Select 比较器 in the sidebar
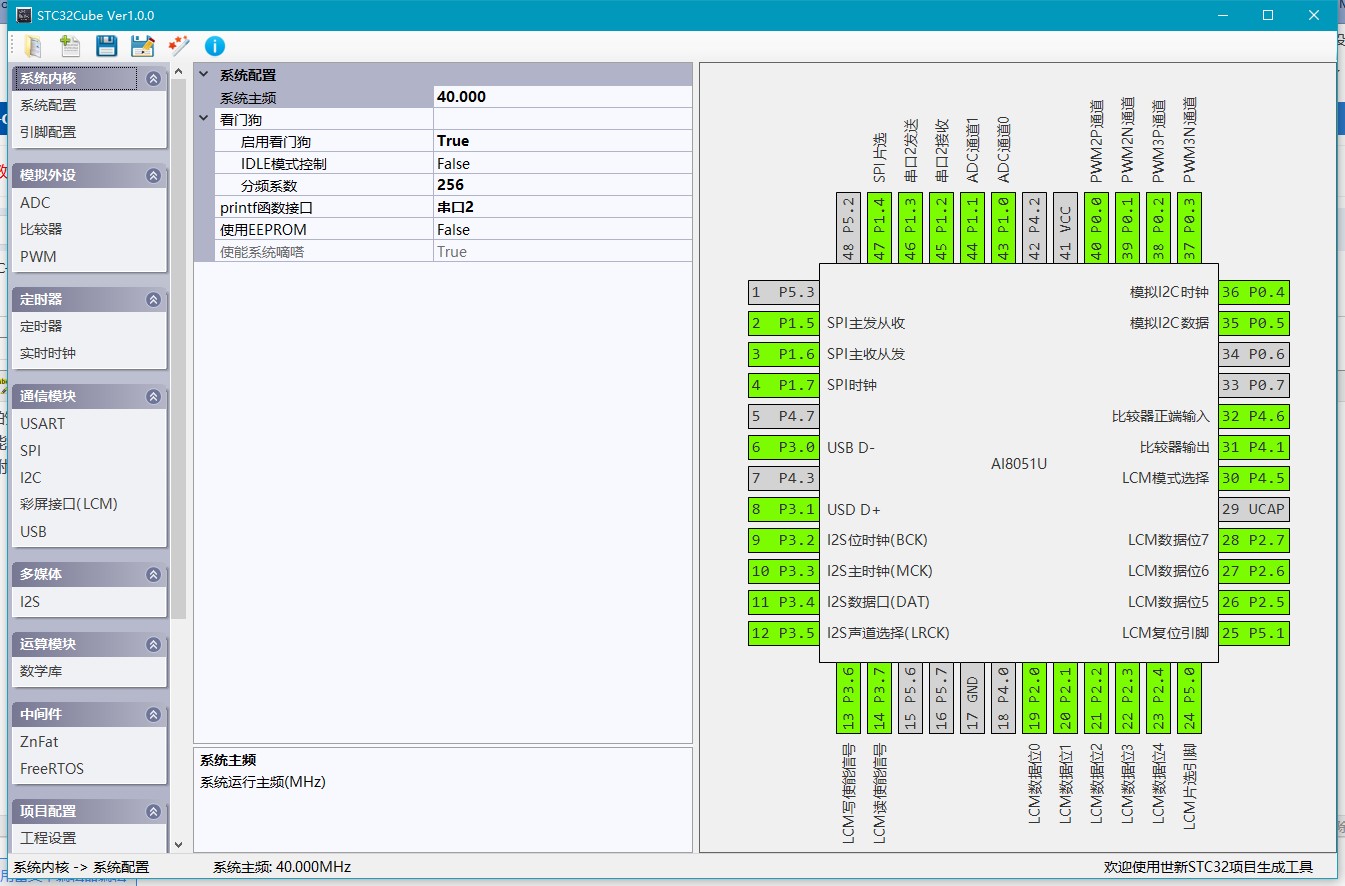1345x886 pixels. pos(41,229)
